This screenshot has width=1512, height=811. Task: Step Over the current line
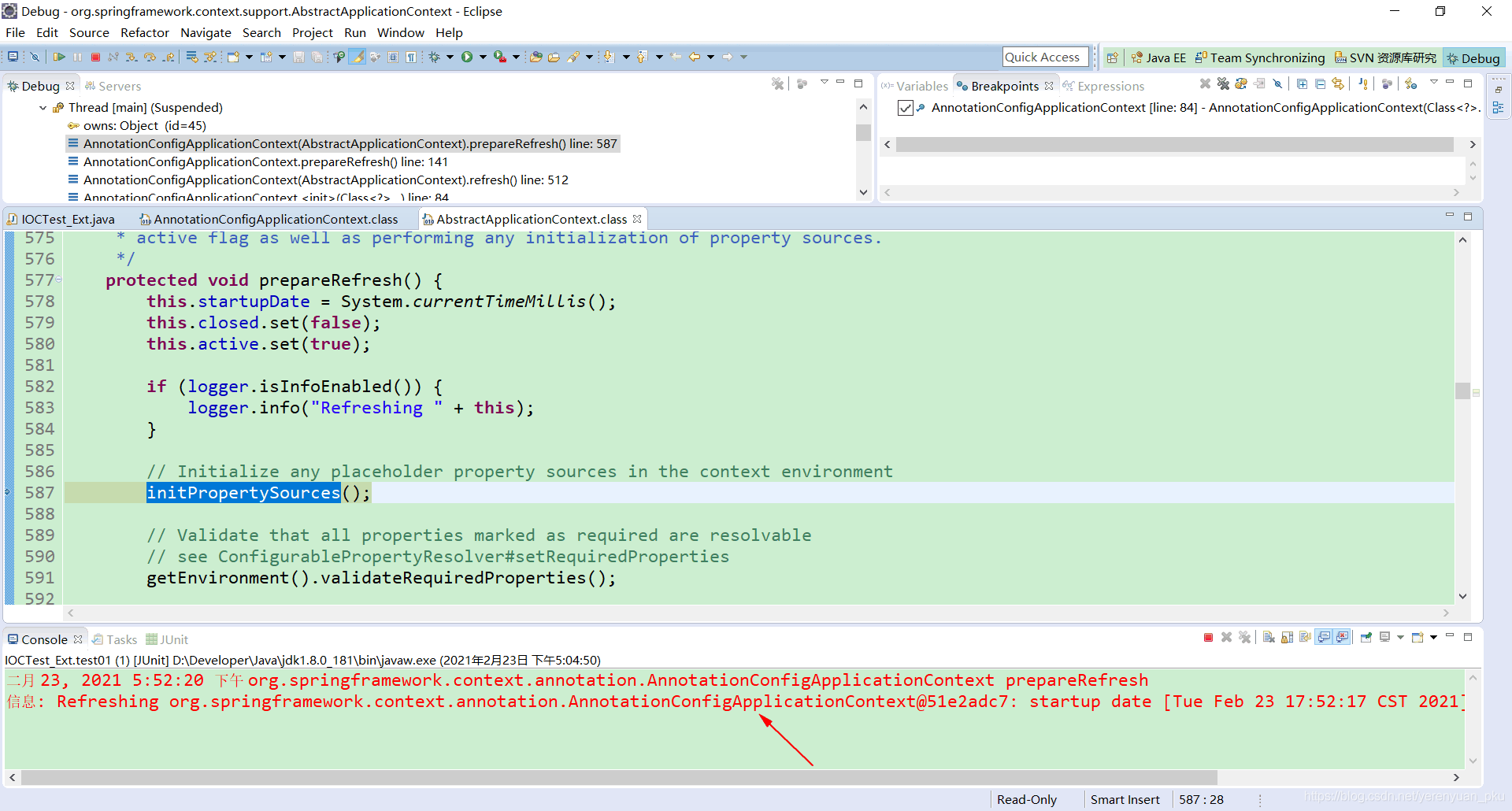pos(150,57)
